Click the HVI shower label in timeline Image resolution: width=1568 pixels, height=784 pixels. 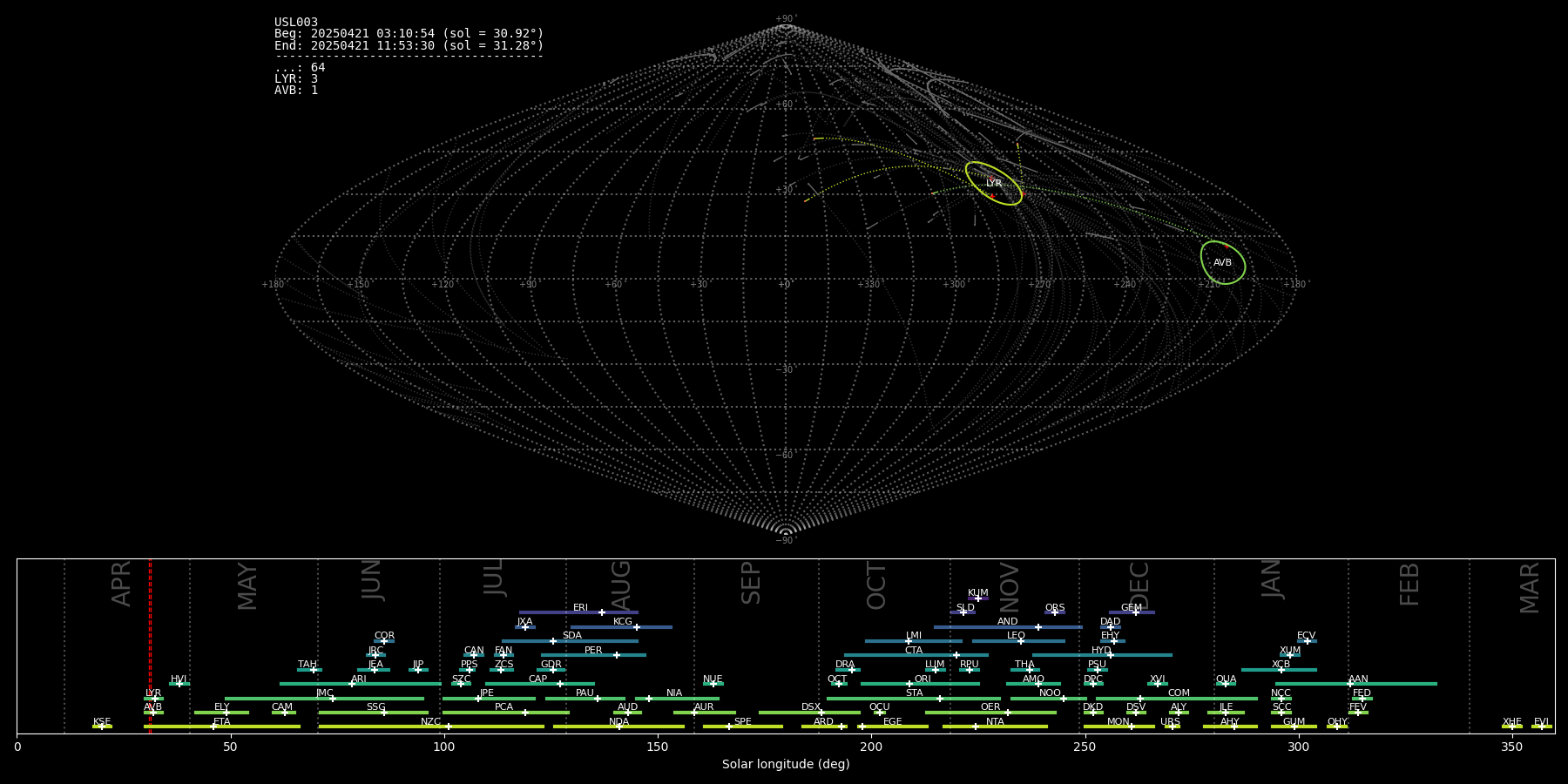tap(179, 679)
